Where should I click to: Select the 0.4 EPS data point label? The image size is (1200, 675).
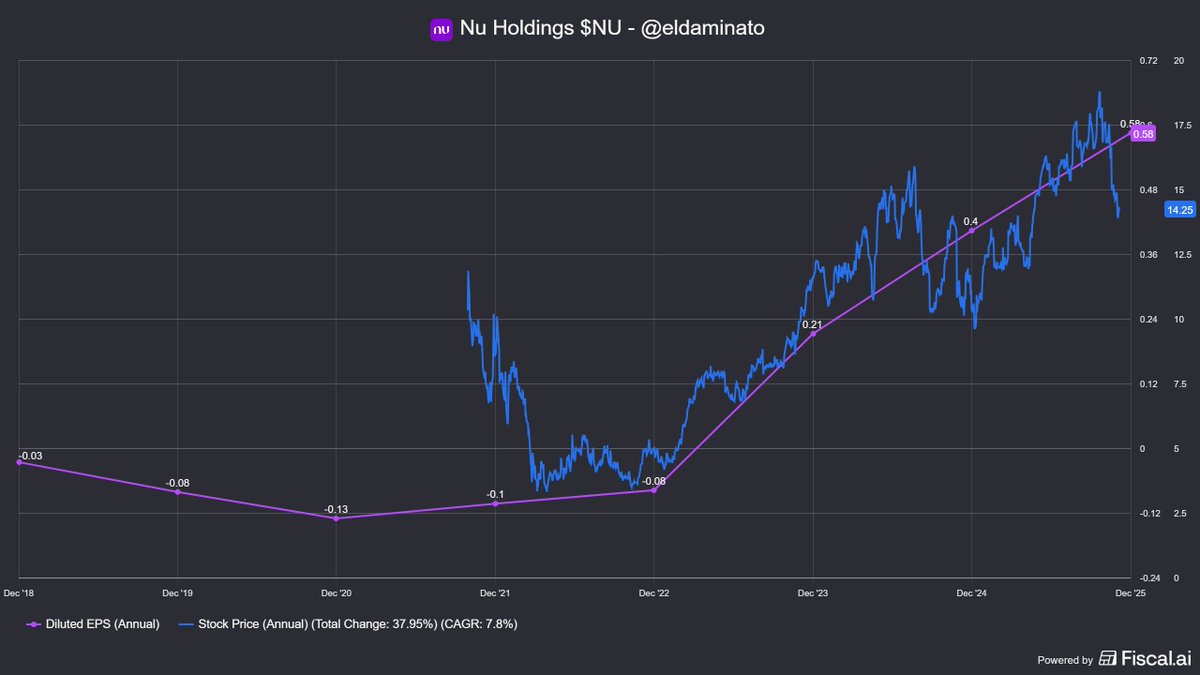click(x=970, y=221)
